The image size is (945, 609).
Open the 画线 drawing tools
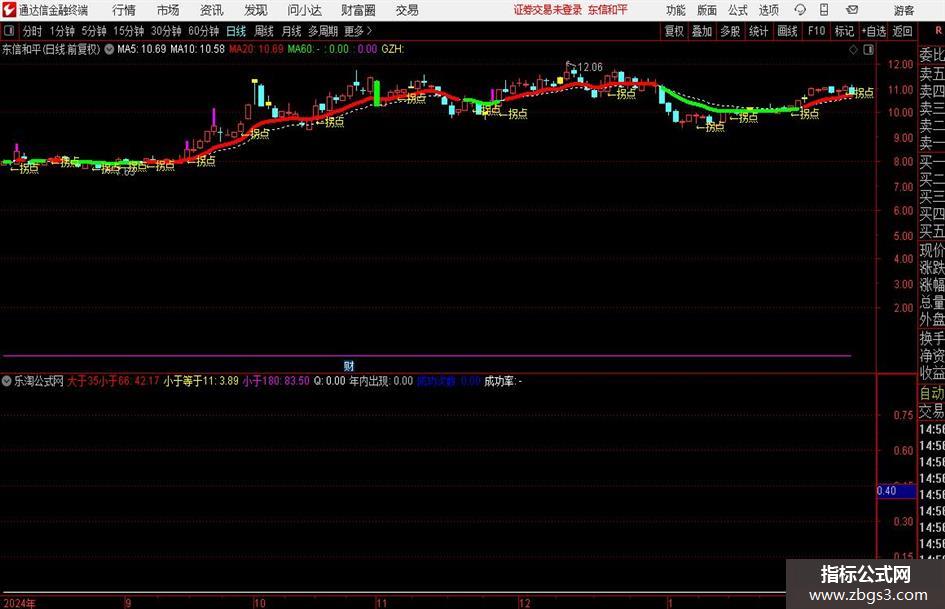(x=787, y=31)
